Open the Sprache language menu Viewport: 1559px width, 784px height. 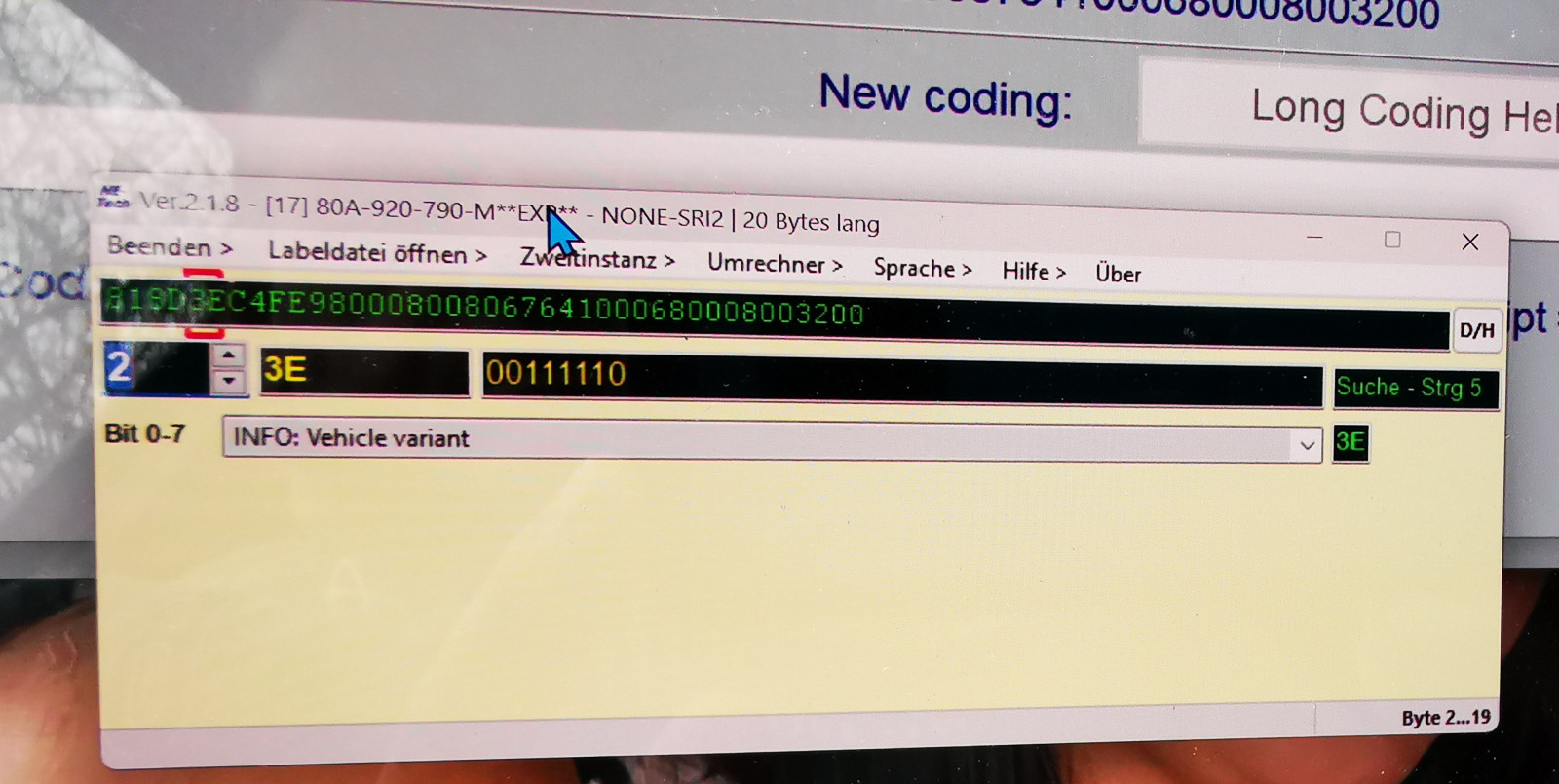point(922,269)
